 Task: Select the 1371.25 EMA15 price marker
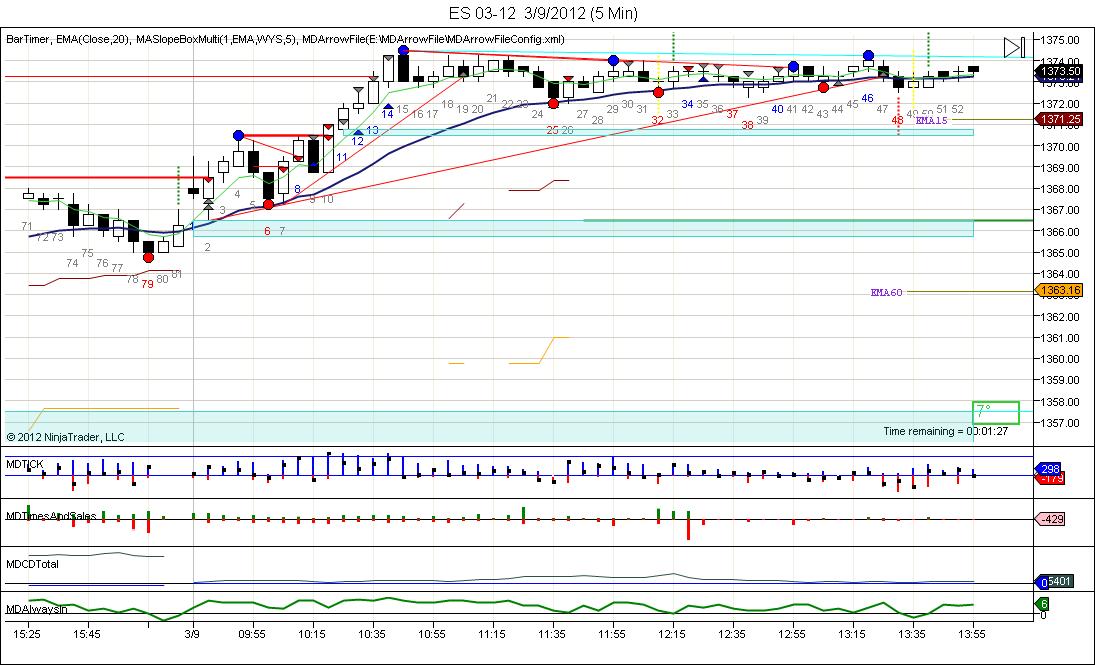[x=1058, y=120]
